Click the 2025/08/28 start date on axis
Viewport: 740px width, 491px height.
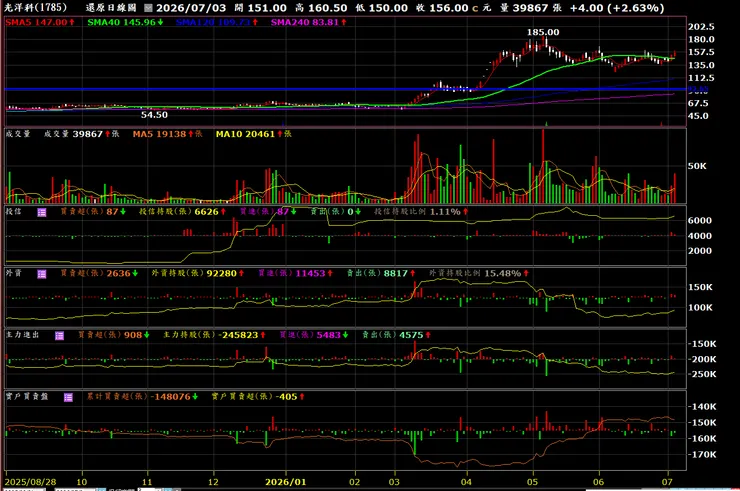pos(30,482)
